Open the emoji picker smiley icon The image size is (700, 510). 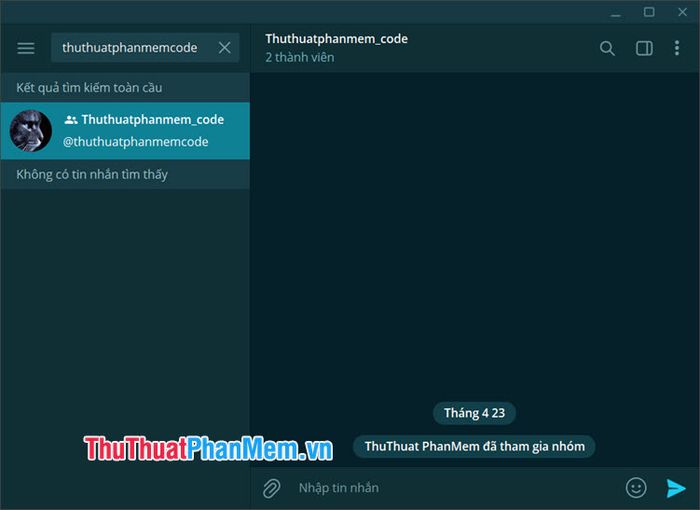coord(636,488)
